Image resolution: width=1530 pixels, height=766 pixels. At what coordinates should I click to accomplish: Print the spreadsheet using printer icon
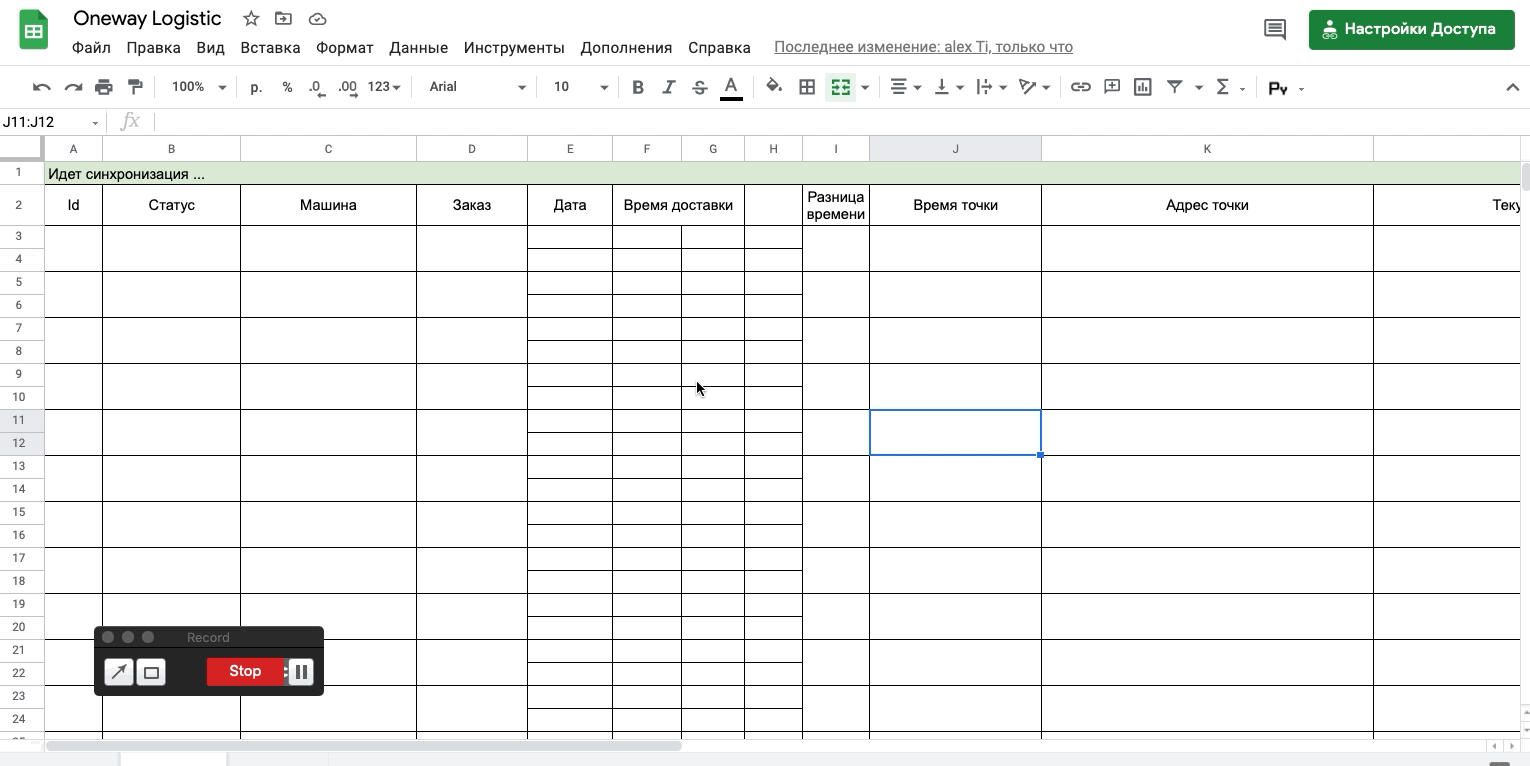click(104, 87)
